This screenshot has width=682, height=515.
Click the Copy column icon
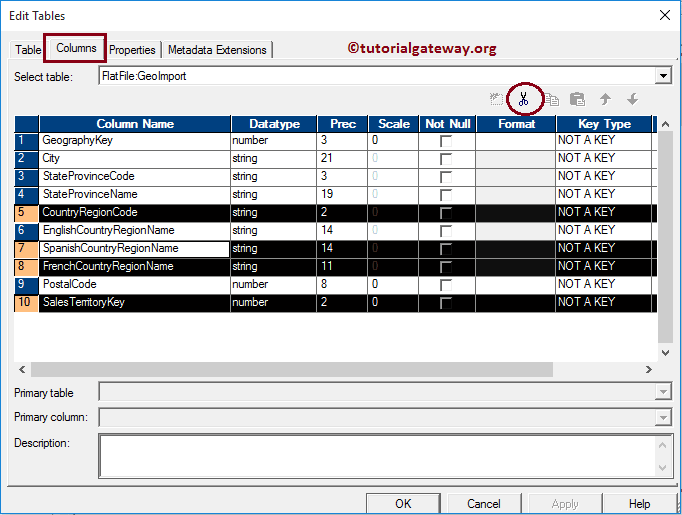(552, 100)
